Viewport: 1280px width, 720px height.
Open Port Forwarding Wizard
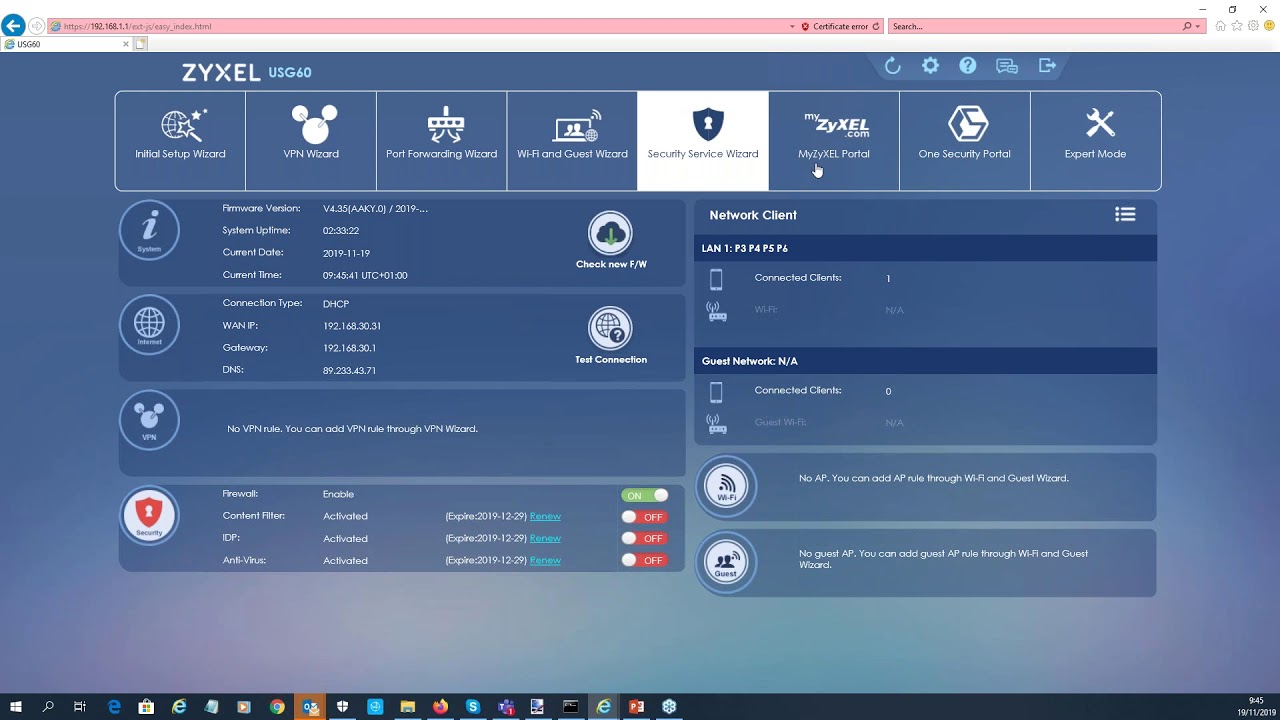[x=441, y=141]
